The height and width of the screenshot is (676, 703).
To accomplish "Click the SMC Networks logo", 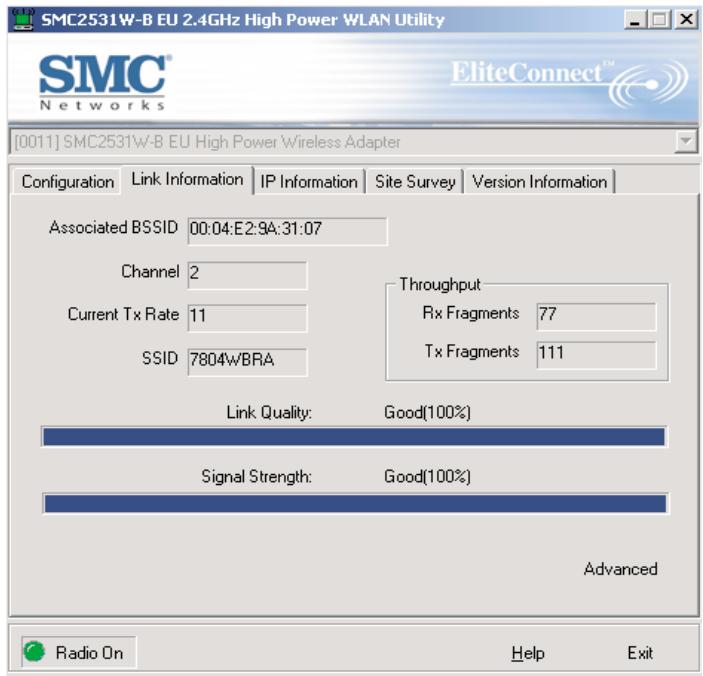I will (105, 82).
